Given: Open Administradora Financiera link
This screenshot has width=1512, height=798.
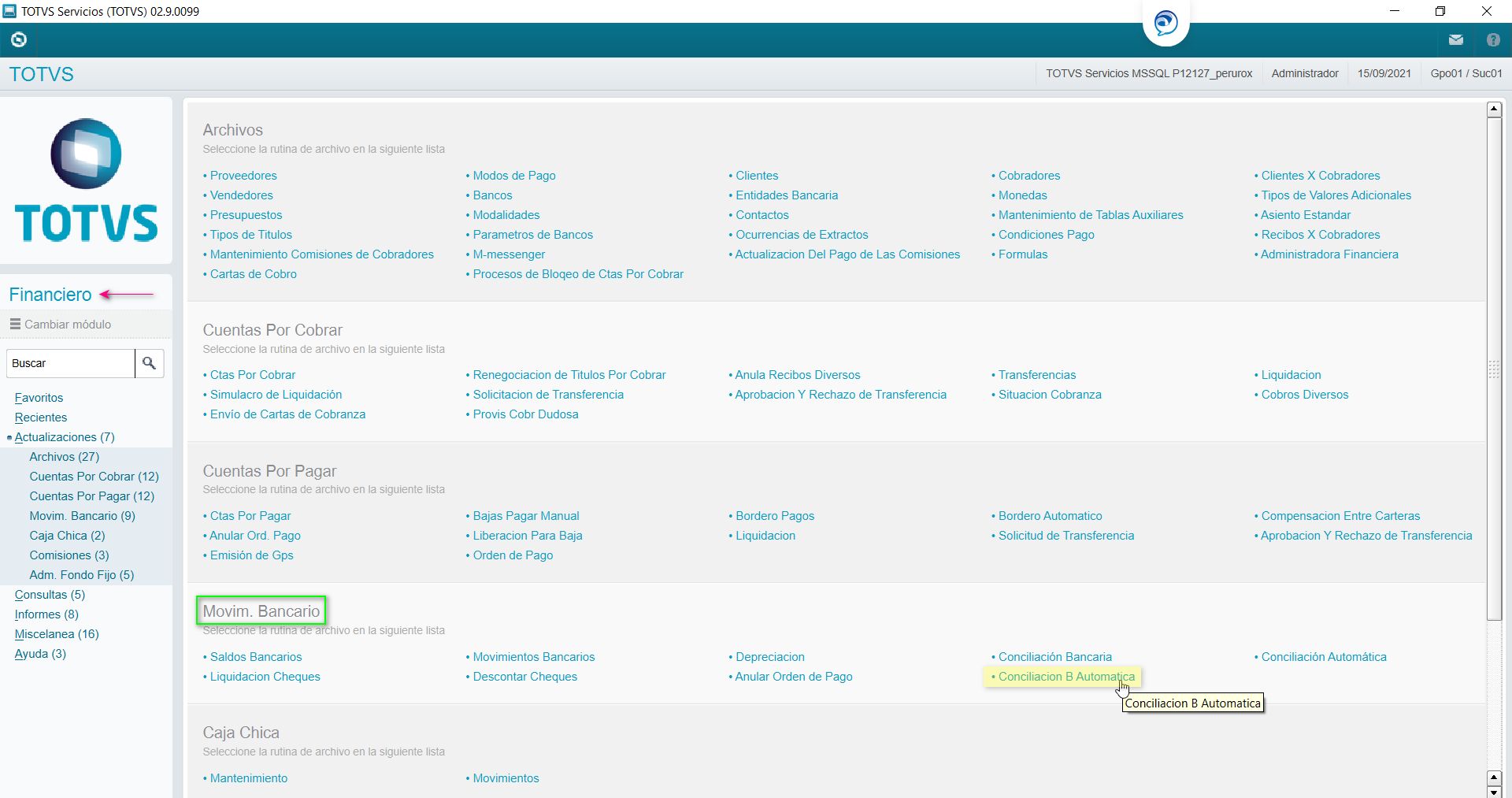Looking at the screenshot, I should tap(1329, 254).
